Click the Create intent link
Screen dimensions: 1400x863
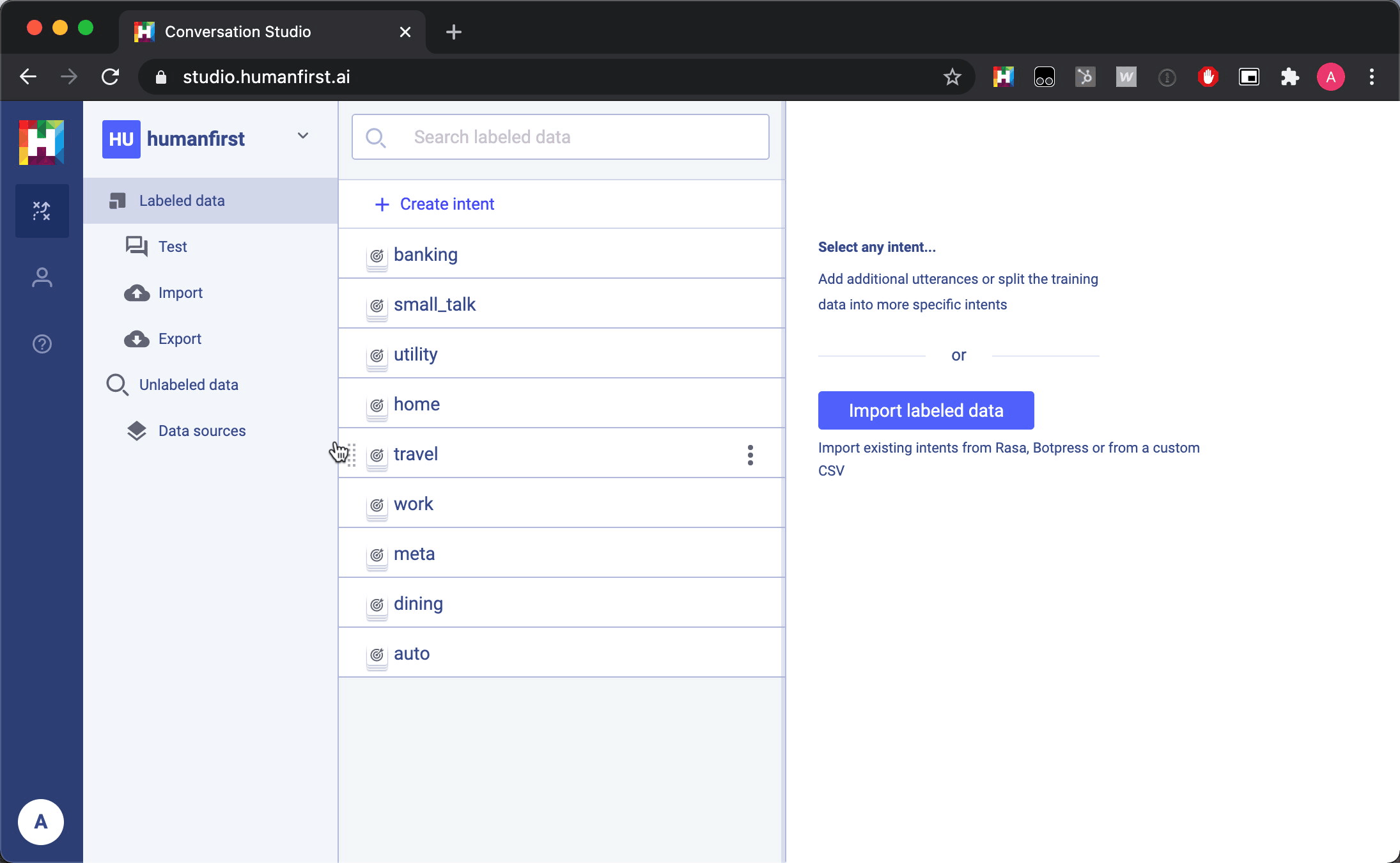446,204
